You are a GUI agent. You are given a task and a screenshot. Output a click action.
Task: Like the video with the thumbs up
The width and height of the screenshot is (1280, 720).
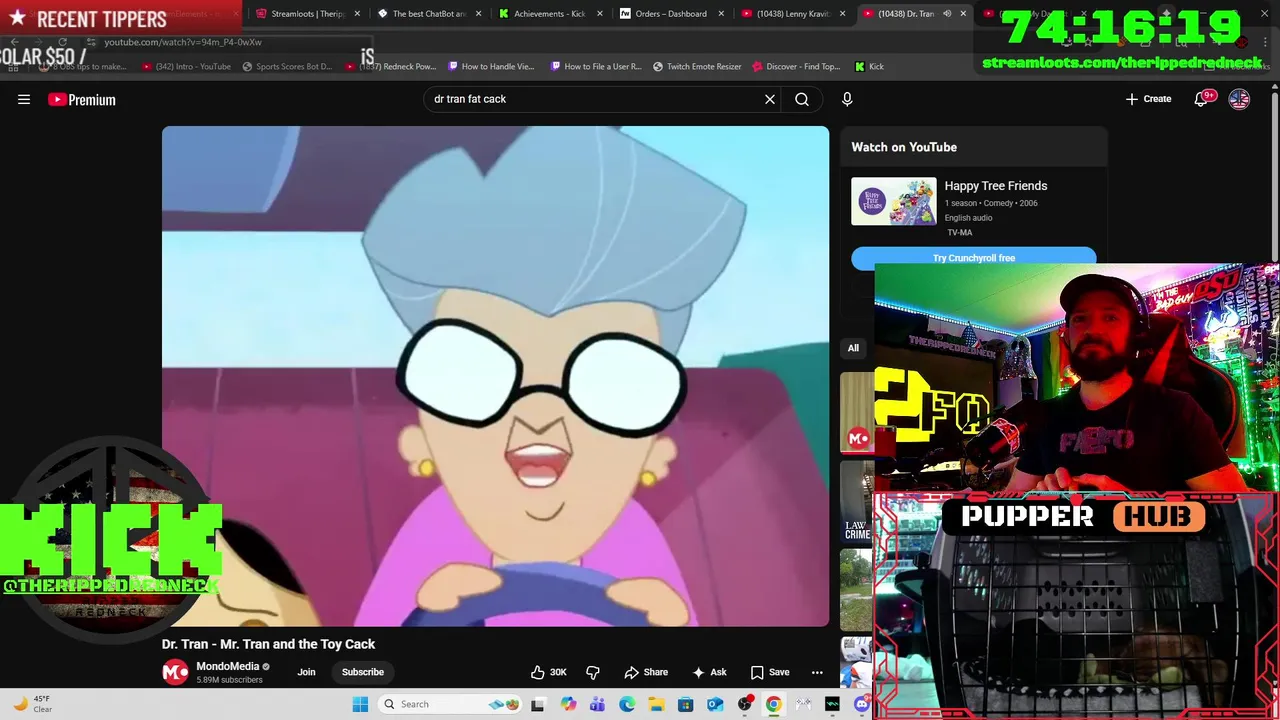tap(549, 672)
